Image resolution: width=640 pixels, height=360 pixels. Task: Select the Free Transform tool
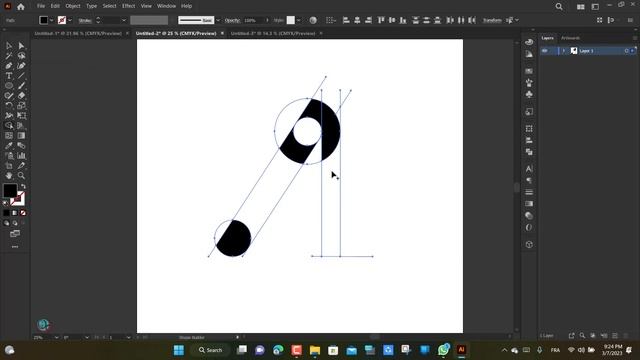(x=21, y=116)
